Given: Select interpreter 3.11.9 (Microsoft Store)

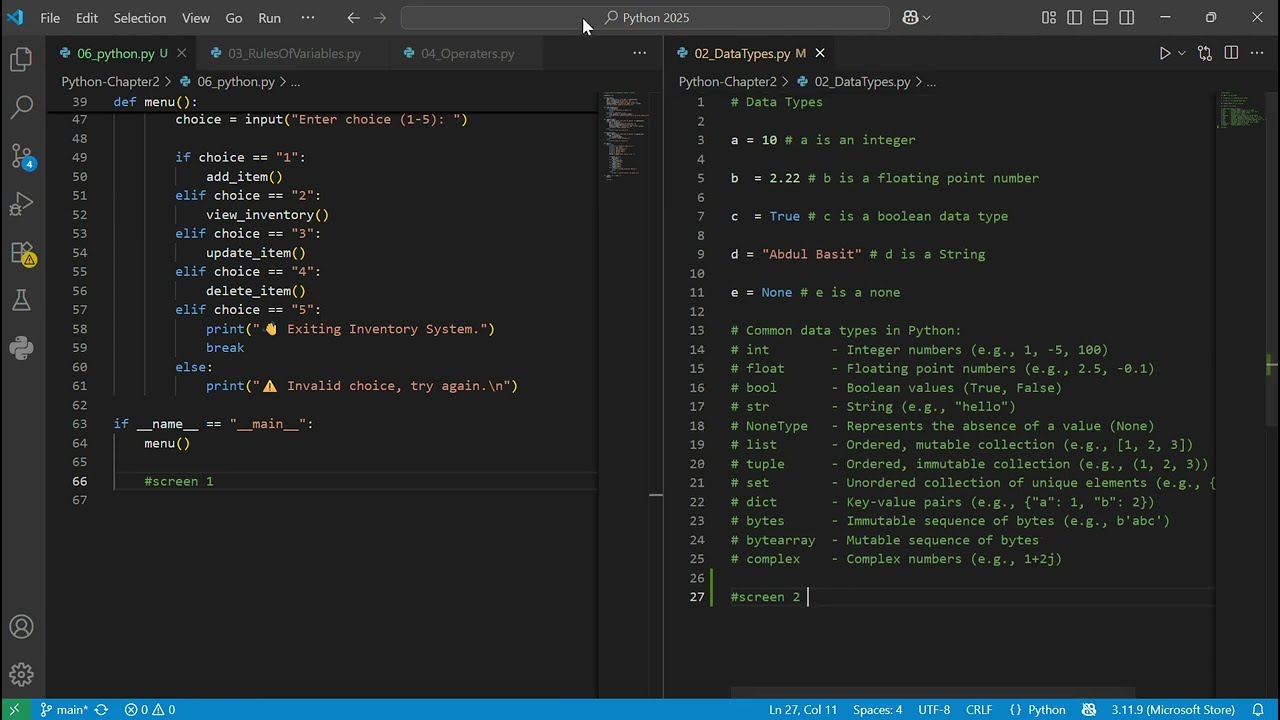Looking at the screenshot, I should pyautogui.click(x=1173, y=710).
